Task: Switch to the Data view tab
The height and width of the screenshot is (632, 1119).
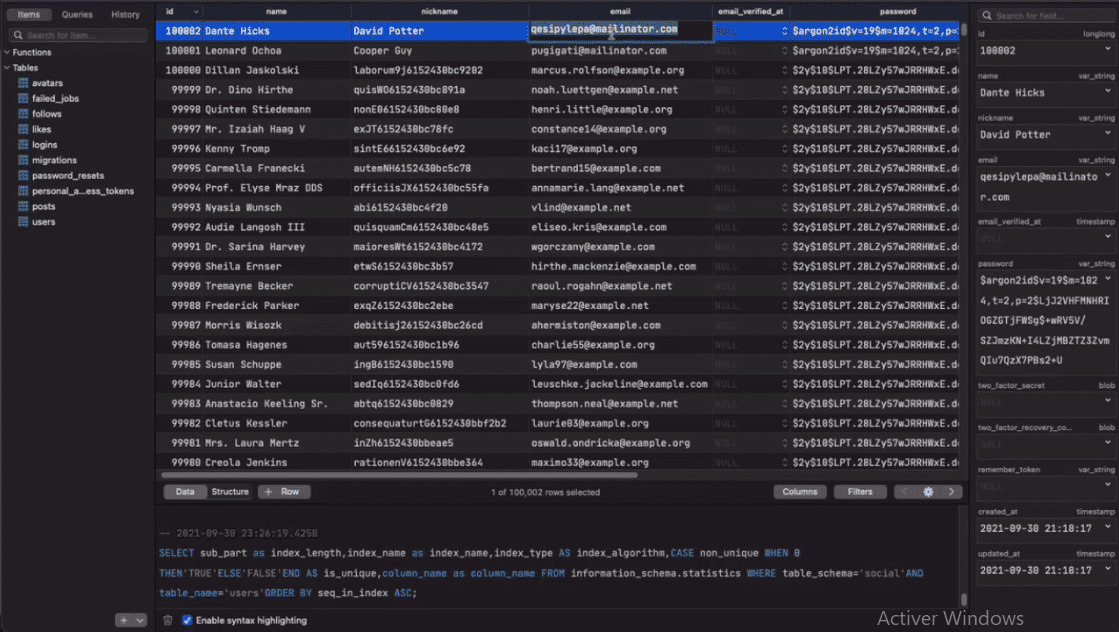Action: [185, 492]
